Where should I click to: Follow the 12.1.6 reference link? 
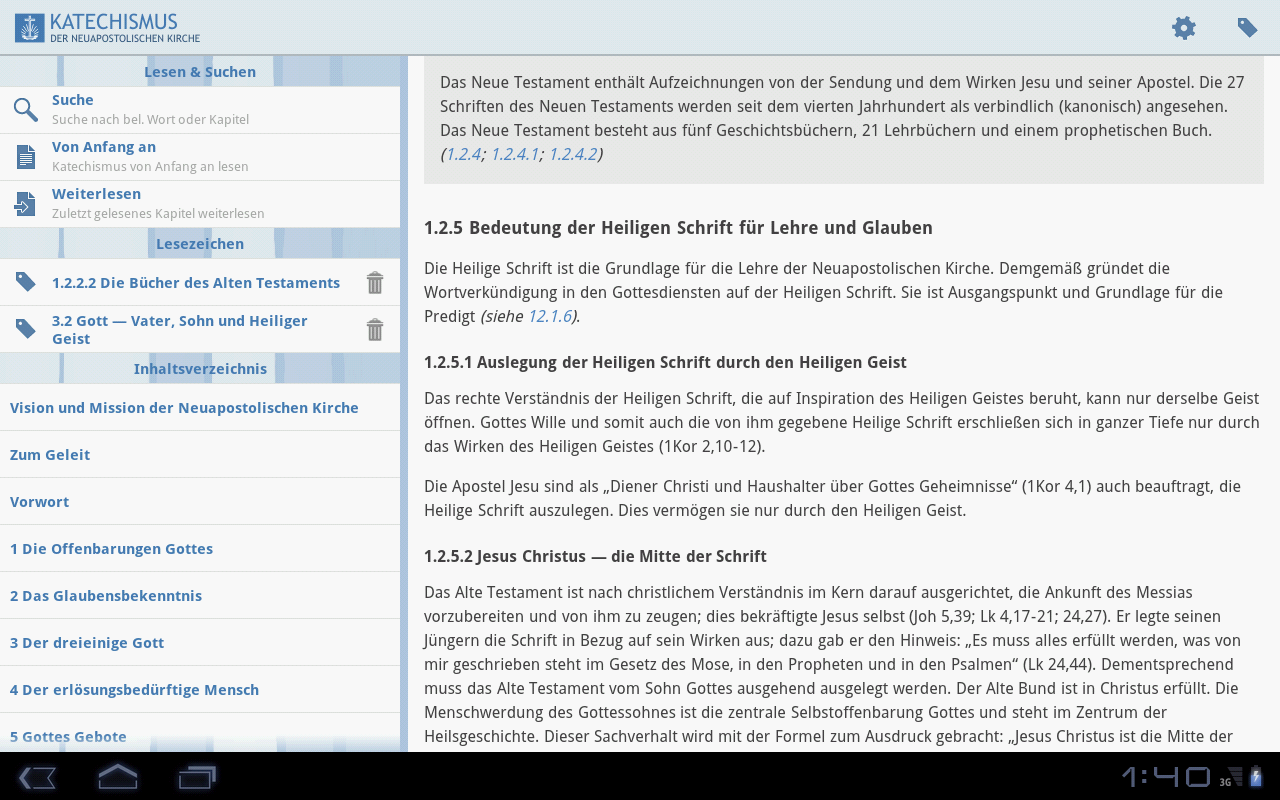tap(550, 316)
